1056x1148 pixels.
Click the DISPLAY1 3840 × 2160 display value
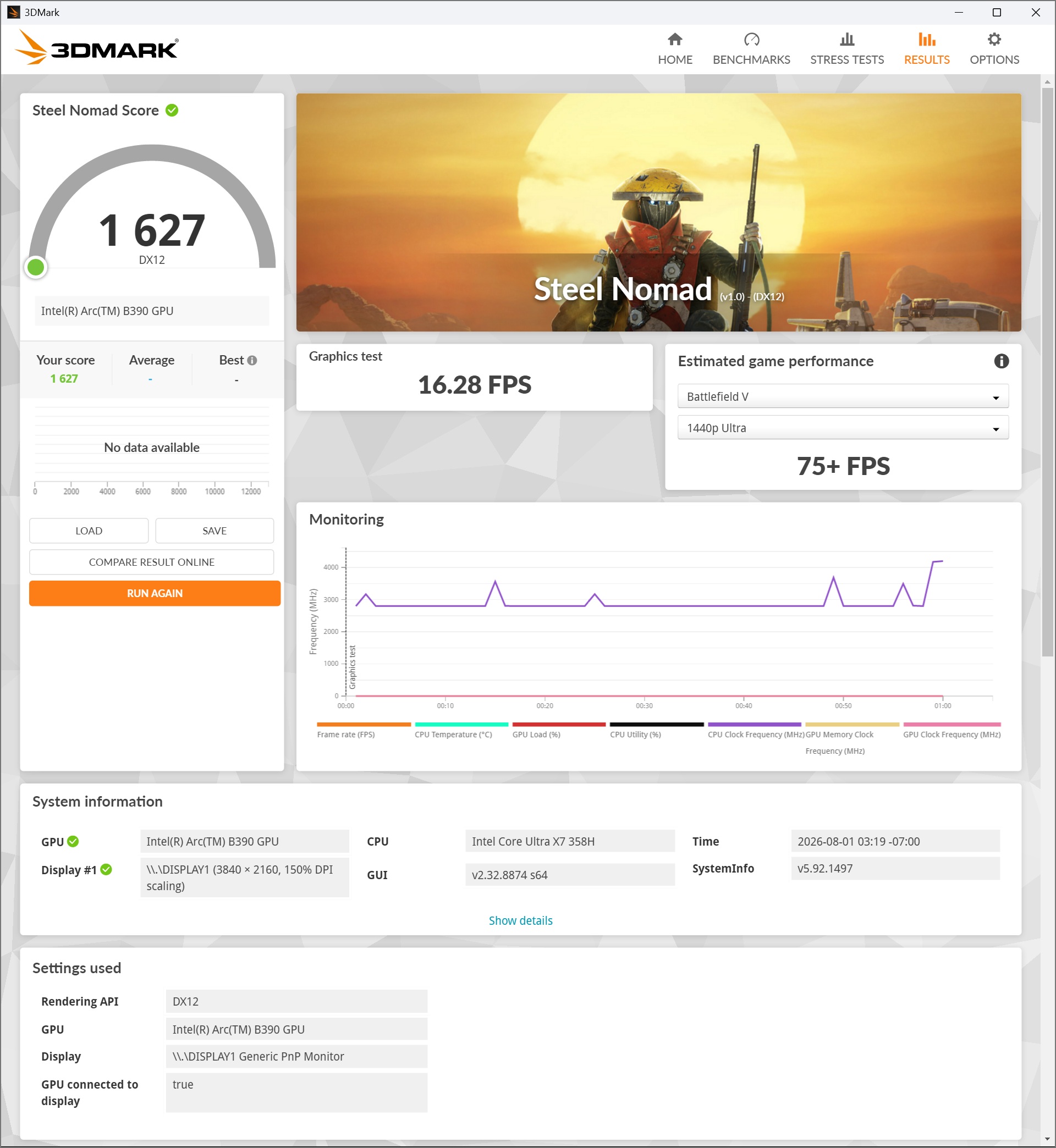[245, 878]
